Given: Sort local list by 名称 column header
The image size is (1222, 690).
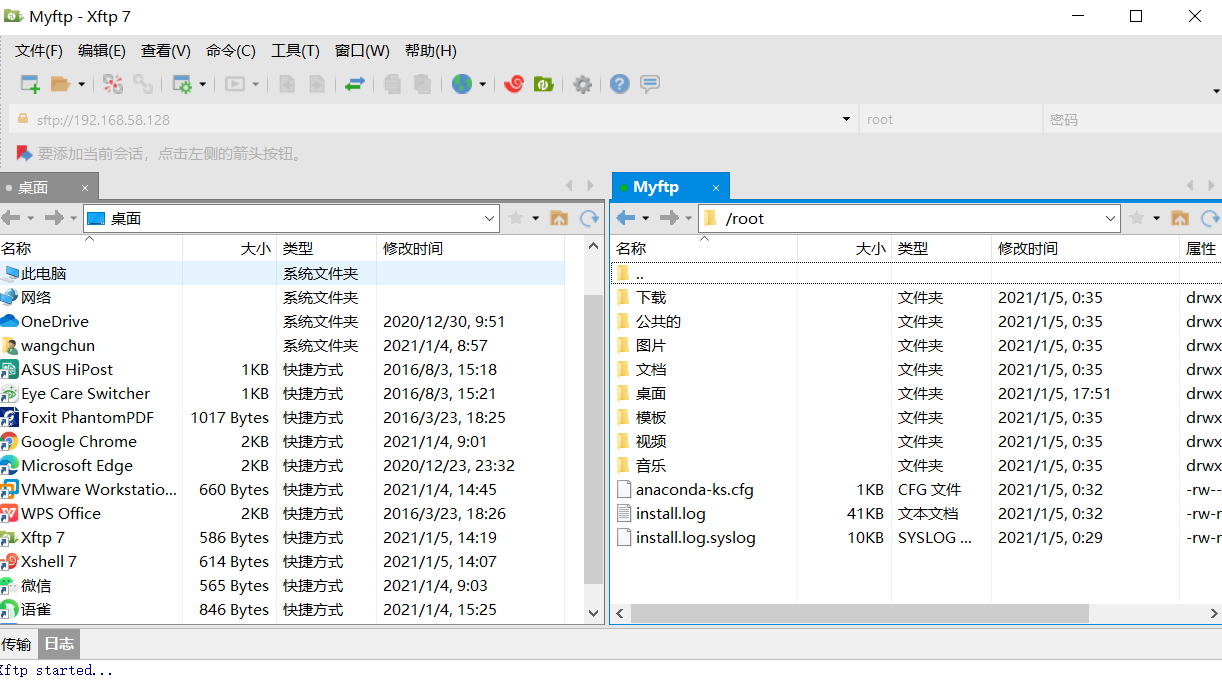Looking at the screenshot, I should click(91, 248).
